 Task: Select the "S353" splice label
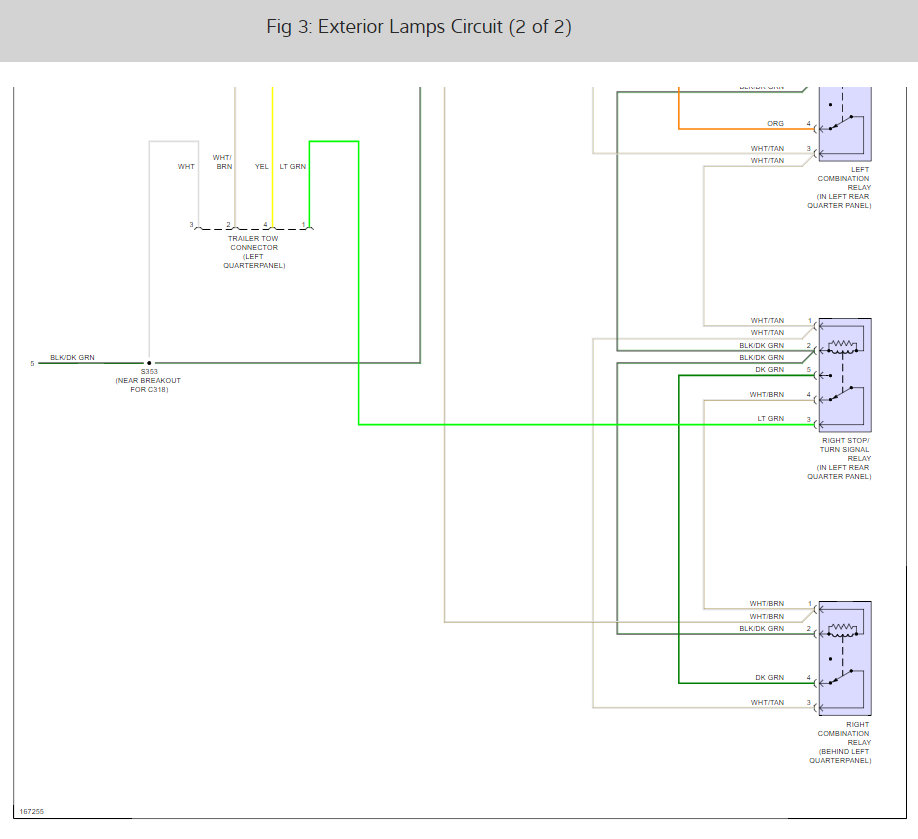click(x=149, y=371)
